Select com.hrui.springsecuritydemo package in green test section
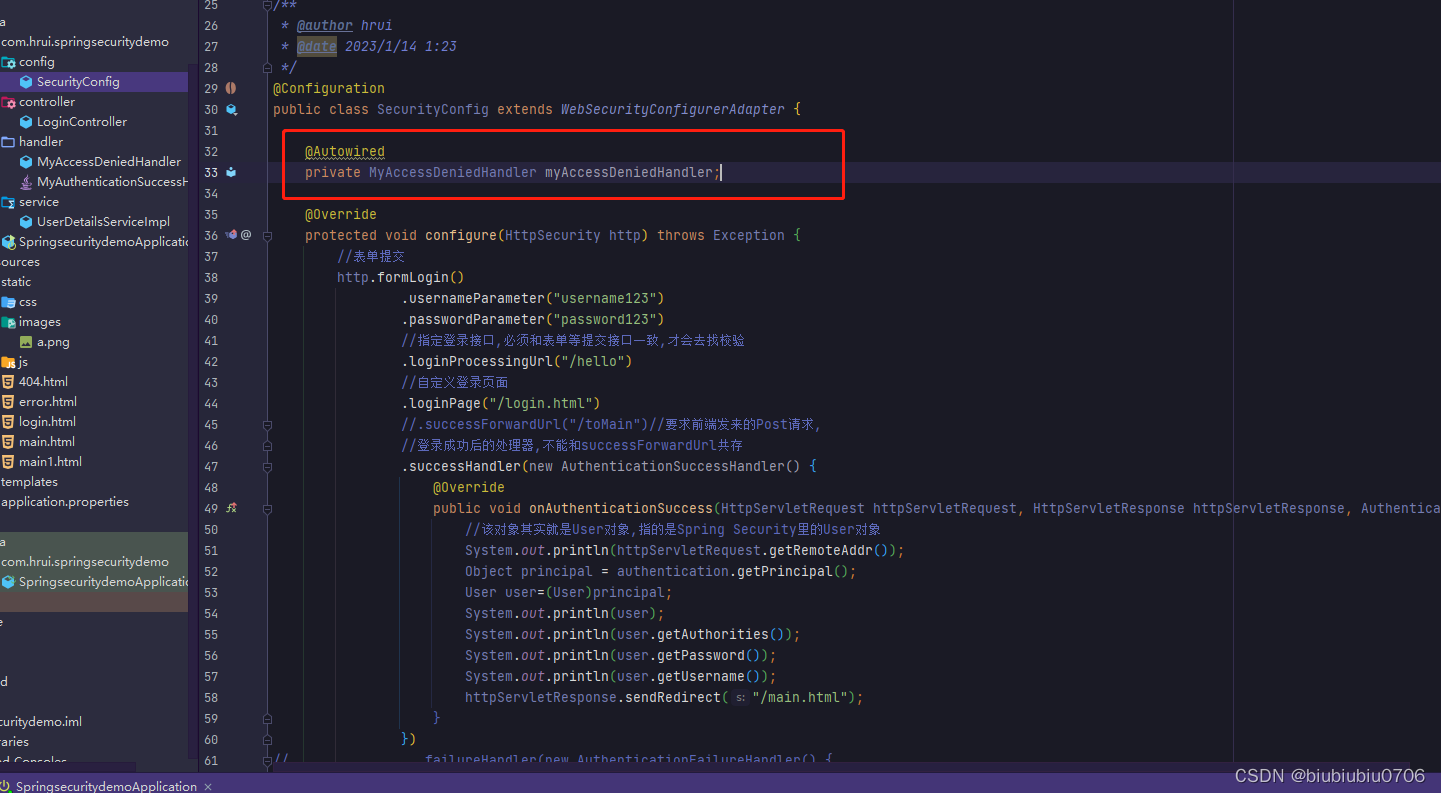1441x793 pixels. [x=85, y=562]
